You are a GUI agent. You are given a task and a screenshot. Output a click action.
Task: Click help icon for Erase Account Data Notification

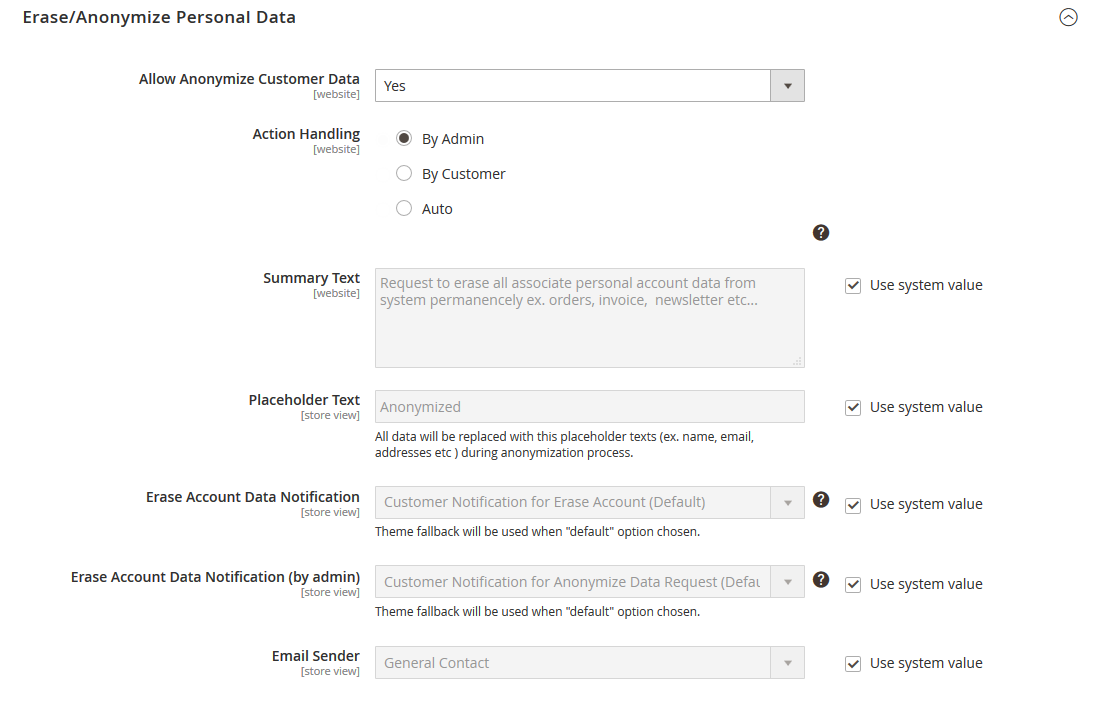point(820,500)
